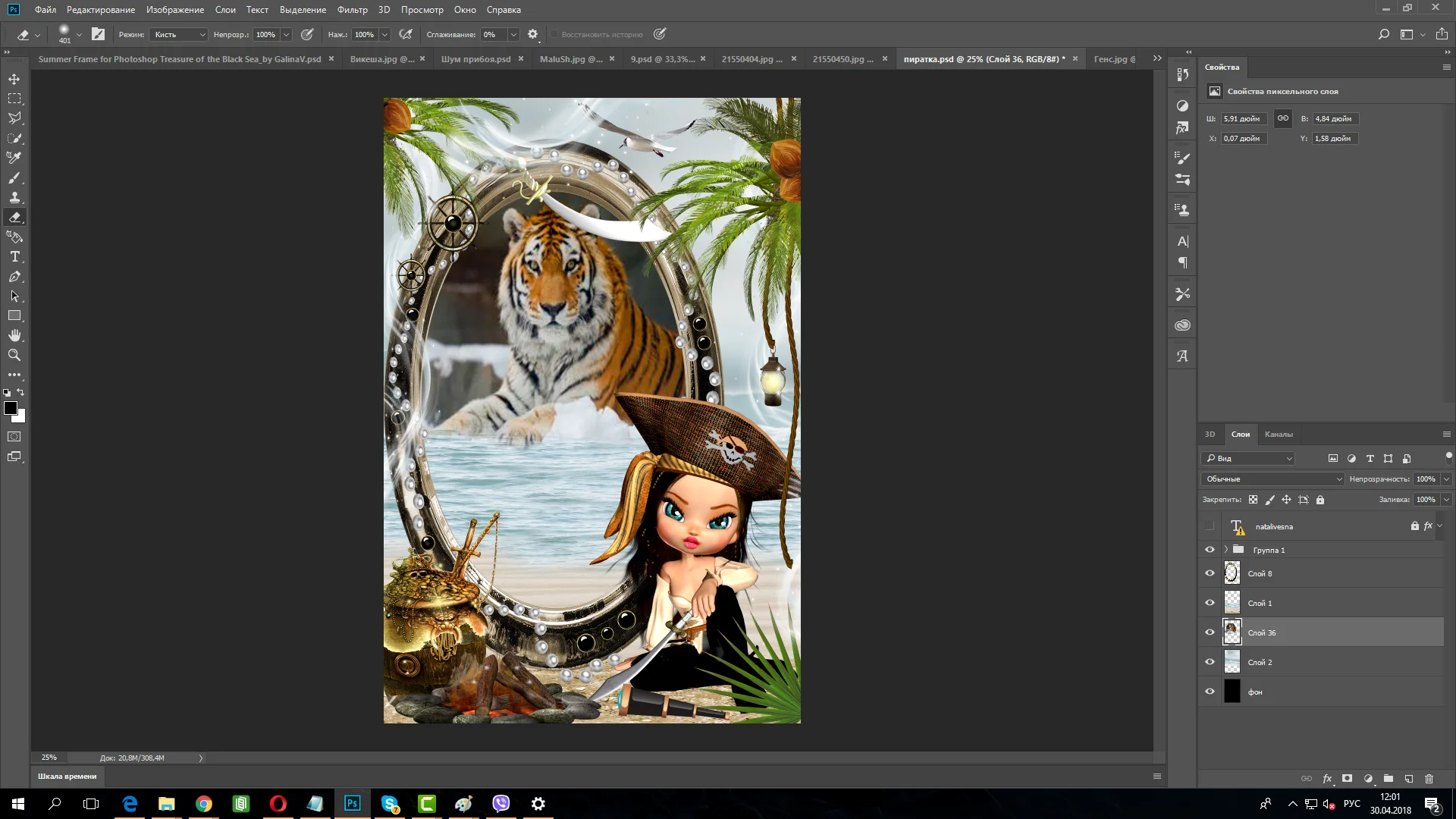Select the Clone Stamp tool

(x=14, y=197)
